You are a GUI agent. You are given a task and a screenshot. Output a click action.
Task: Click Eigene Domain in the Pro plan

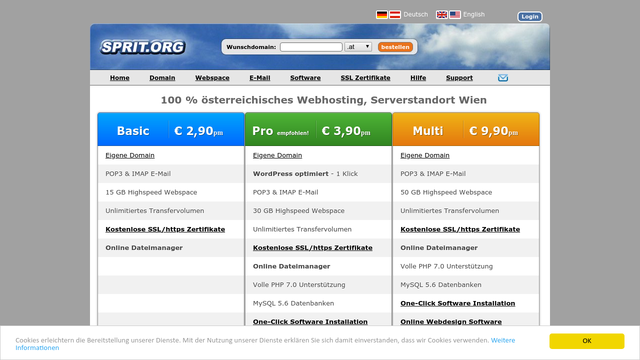278,155
